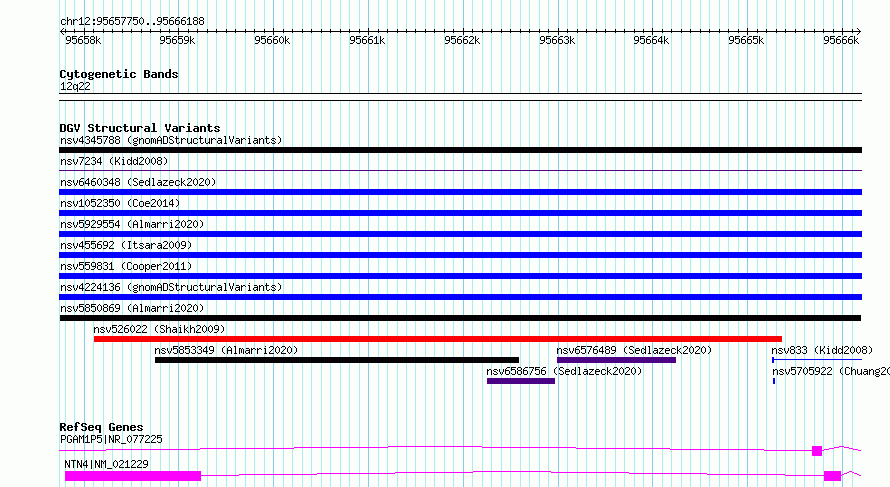Screen dimensions: 890x487
Task: Open nsv6460348 (Sedlazeck2020) variant label
Action: 138,182
